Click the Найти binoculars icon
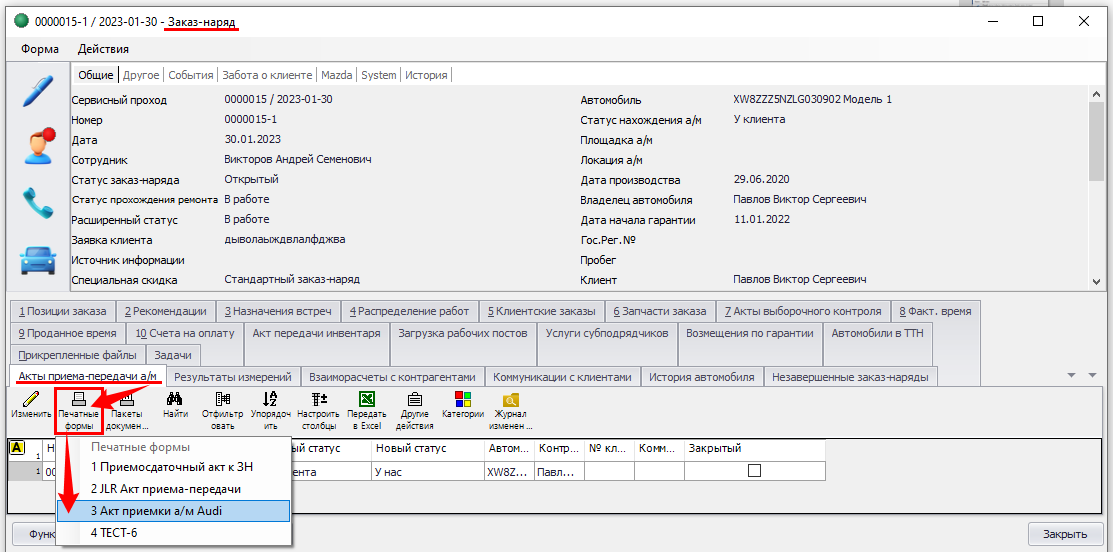 [175, 406]
